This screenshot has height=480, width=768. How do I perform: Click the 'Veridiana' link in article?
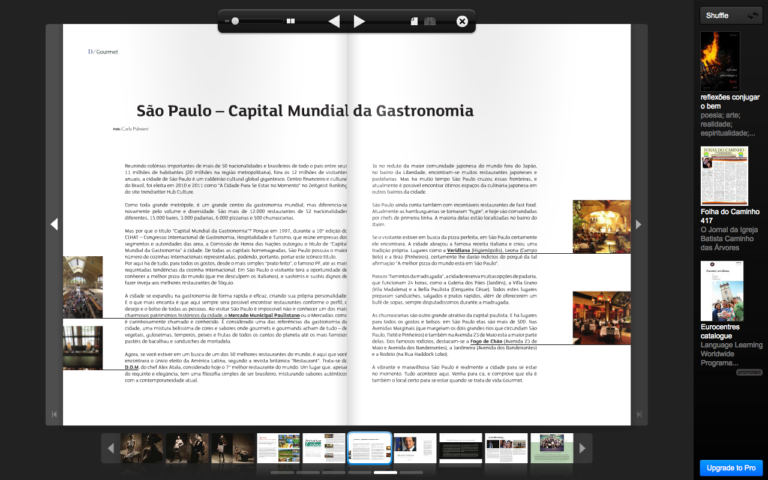click(x=458, y=250)
